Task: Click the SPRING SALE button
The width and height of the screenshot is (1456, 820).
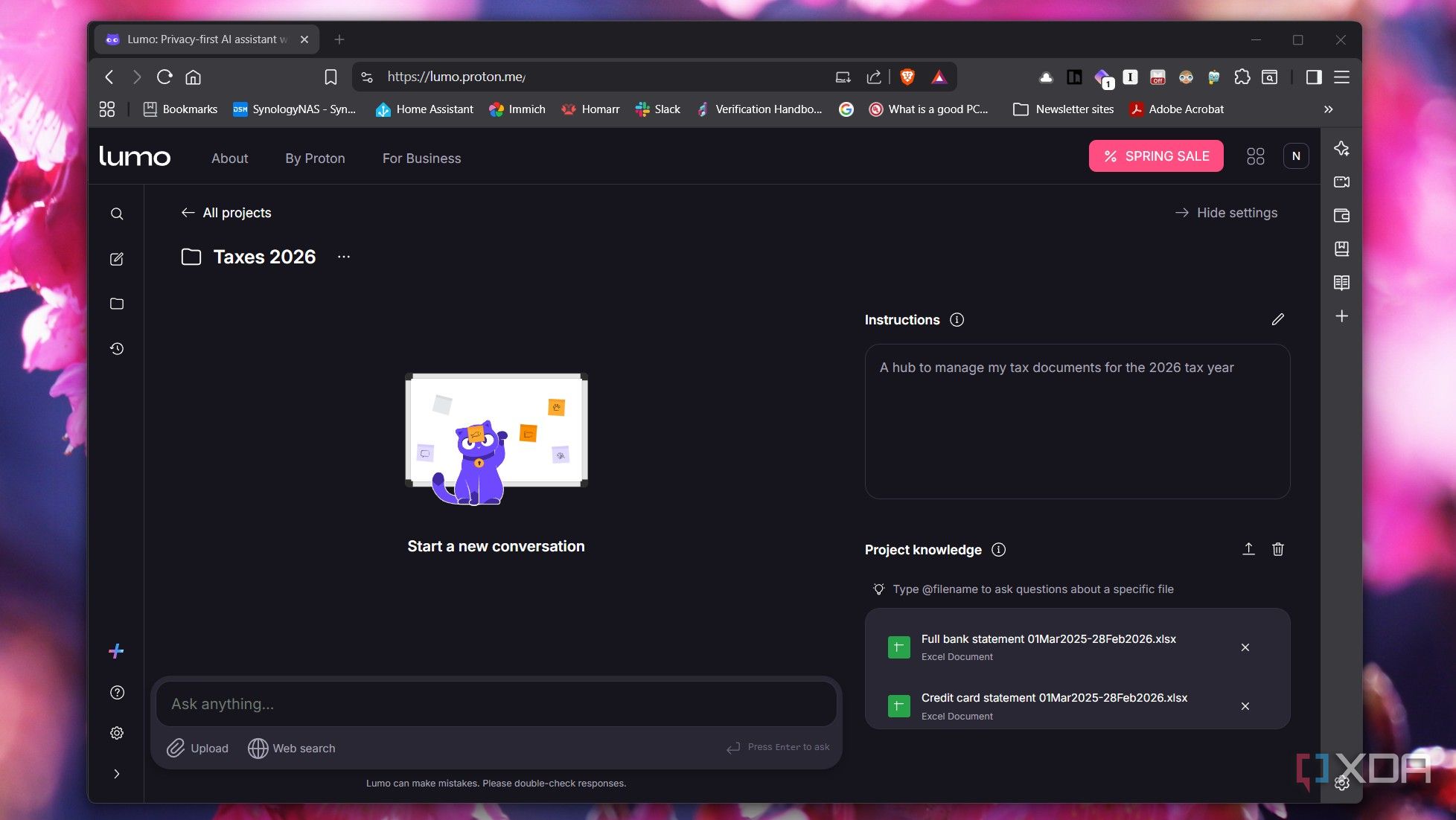Action: click(x=1156, y=156)
